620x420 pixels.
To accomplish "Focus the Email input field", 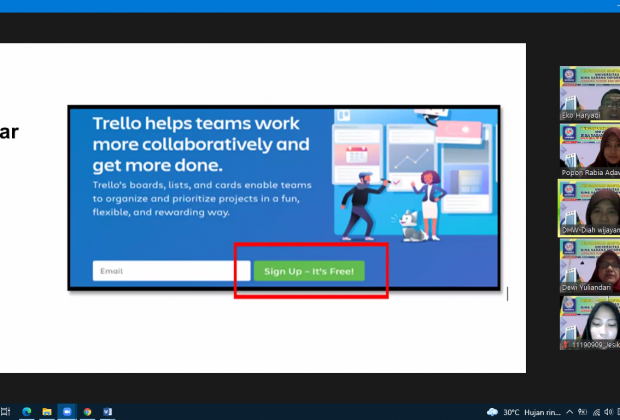I will (x=171, y=271).
